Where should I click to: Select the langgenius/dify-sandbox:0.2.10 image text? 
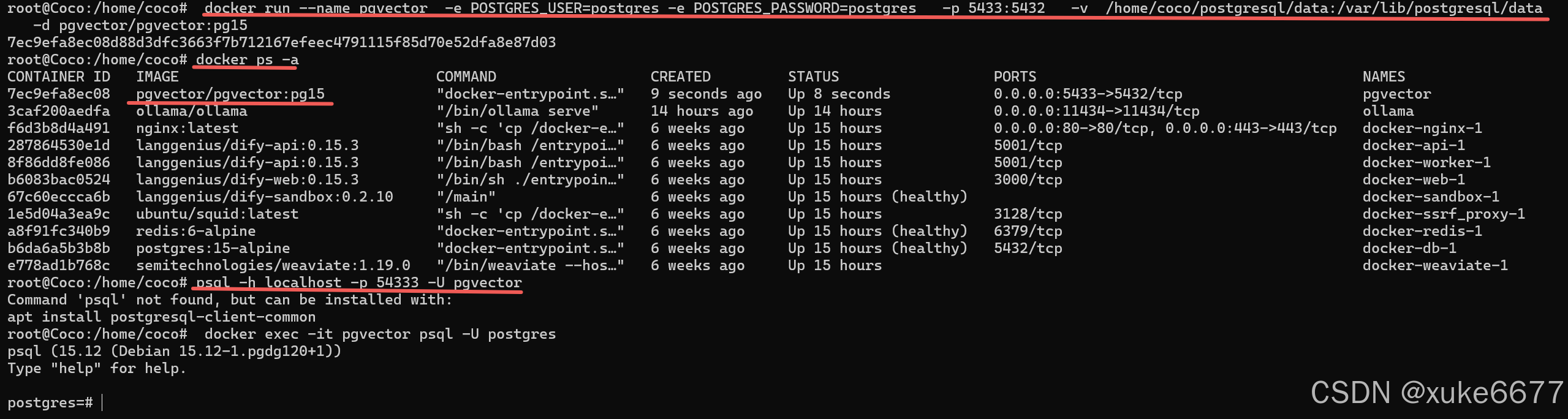tap(265, 197)
